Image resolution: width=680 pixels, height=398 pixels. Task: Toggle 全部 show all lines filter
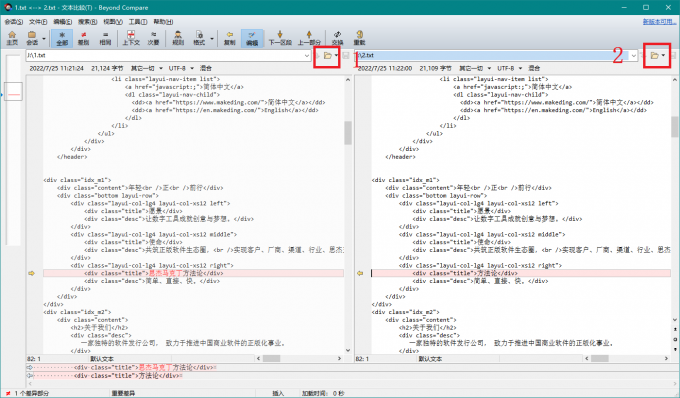click(x=62, y=38)
